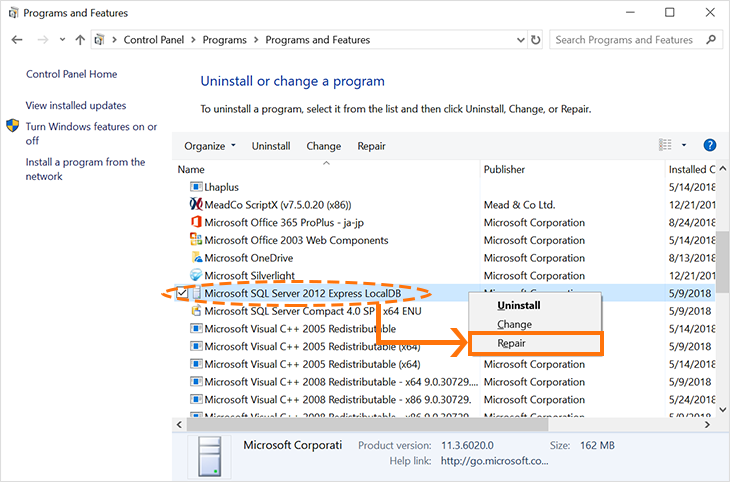Screen dimensions: 730x482
Task: Click the details pane server icon
Action: coord(209,456)
